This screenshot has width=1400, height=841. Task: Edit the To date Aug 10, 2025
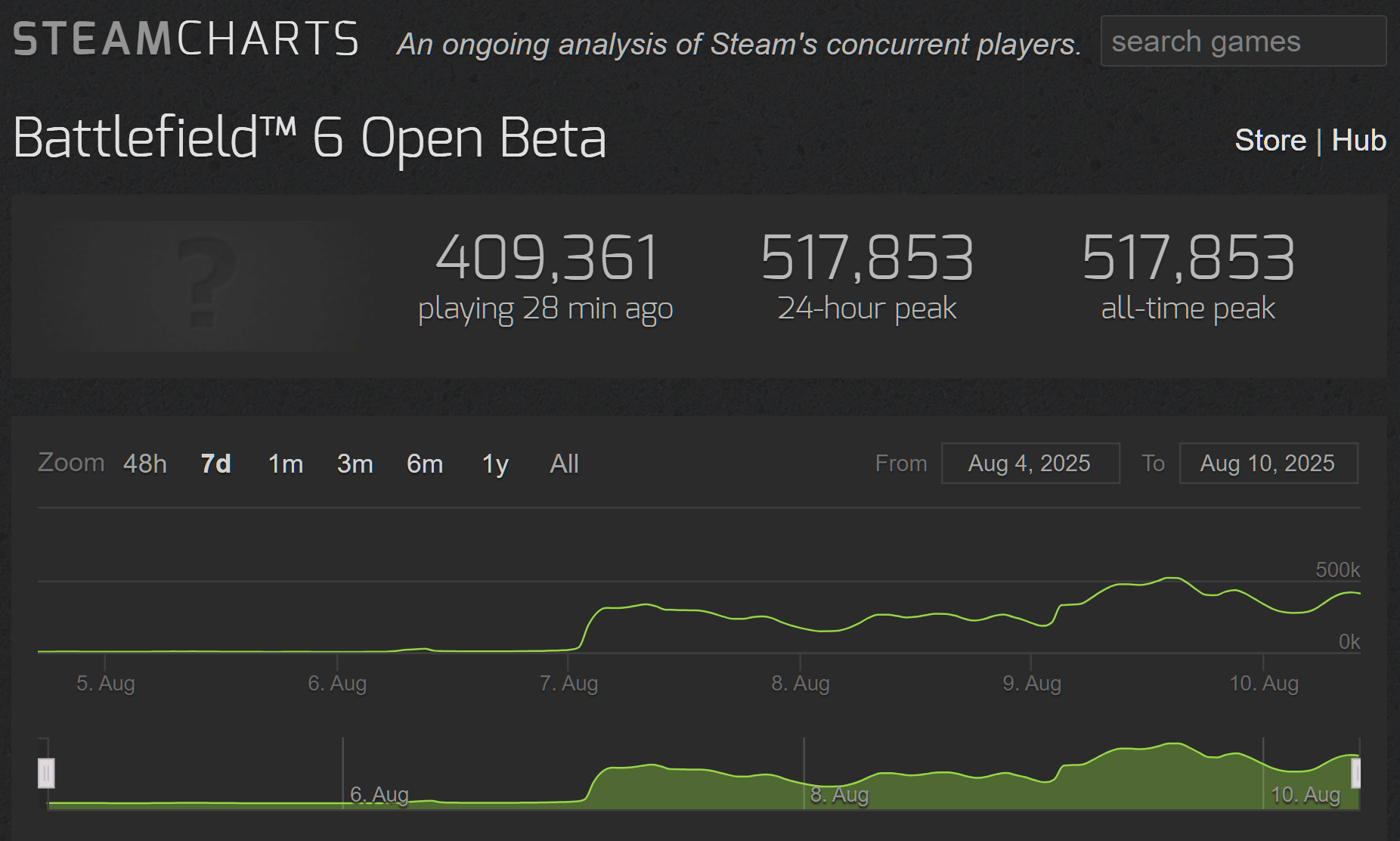tap(1268, 463)
